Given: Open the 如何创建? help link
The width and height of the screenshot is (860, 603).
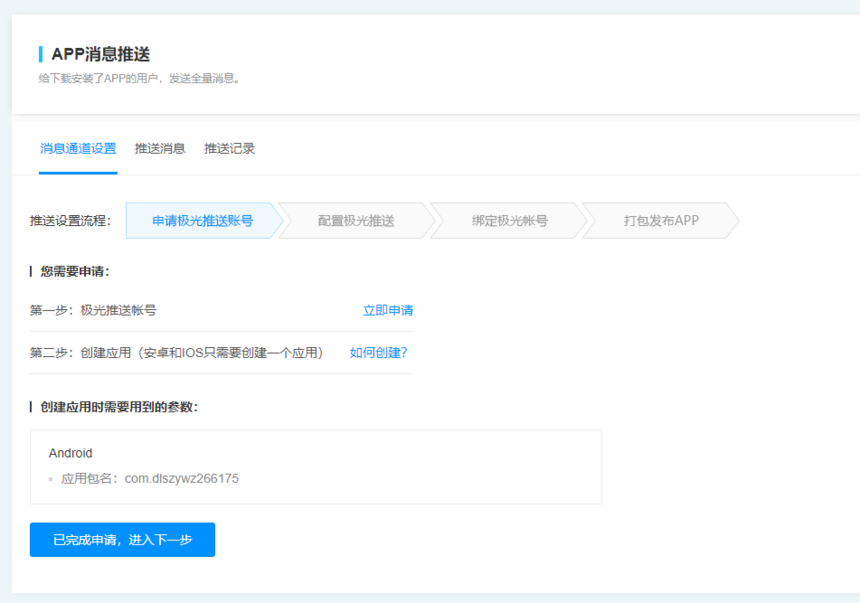Looking at the screenshot, I should tap(378, 353).
